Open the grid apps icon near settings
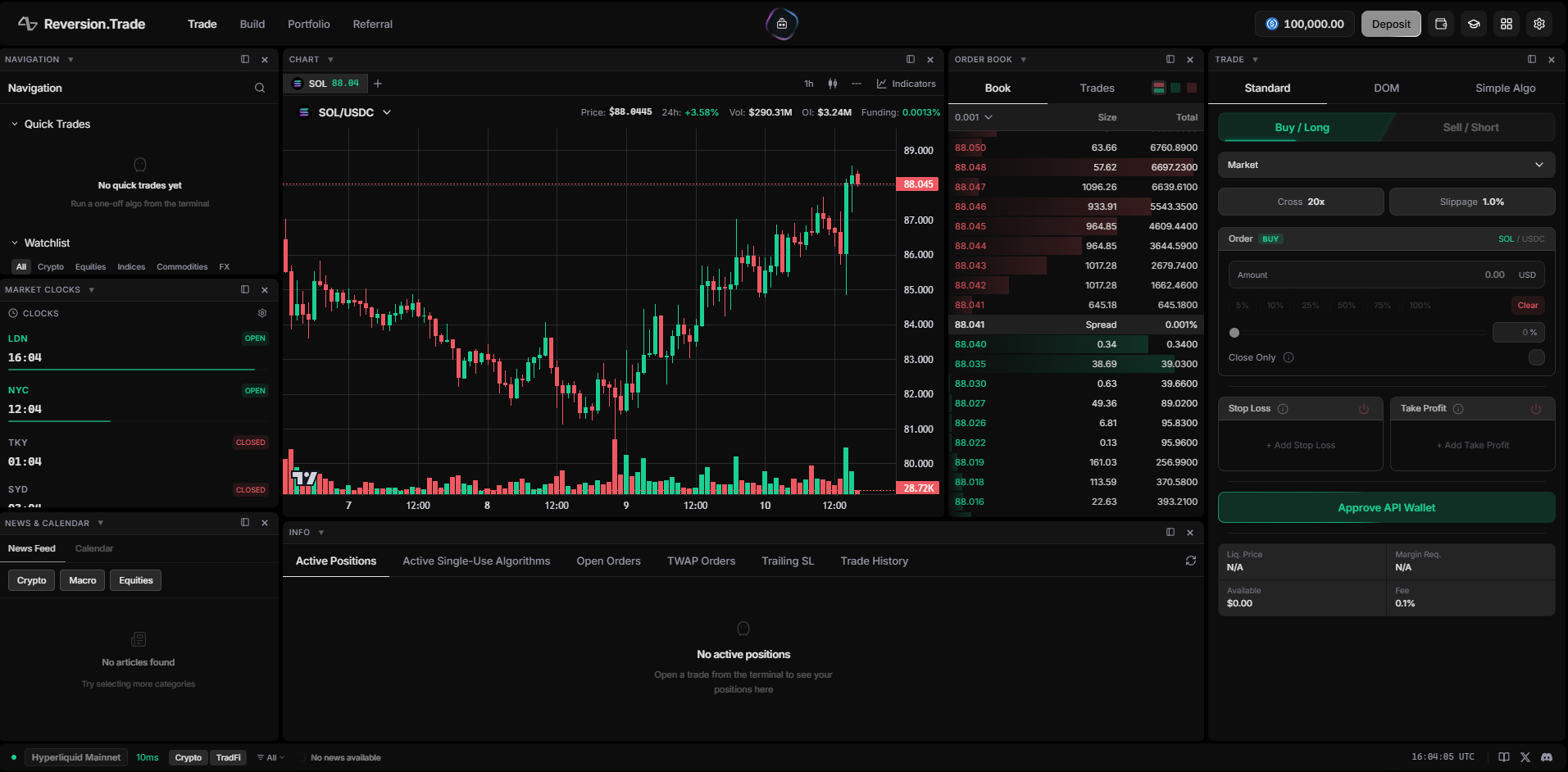The width and height of the screenshot is (1568, 772). tap(1506, 24)
